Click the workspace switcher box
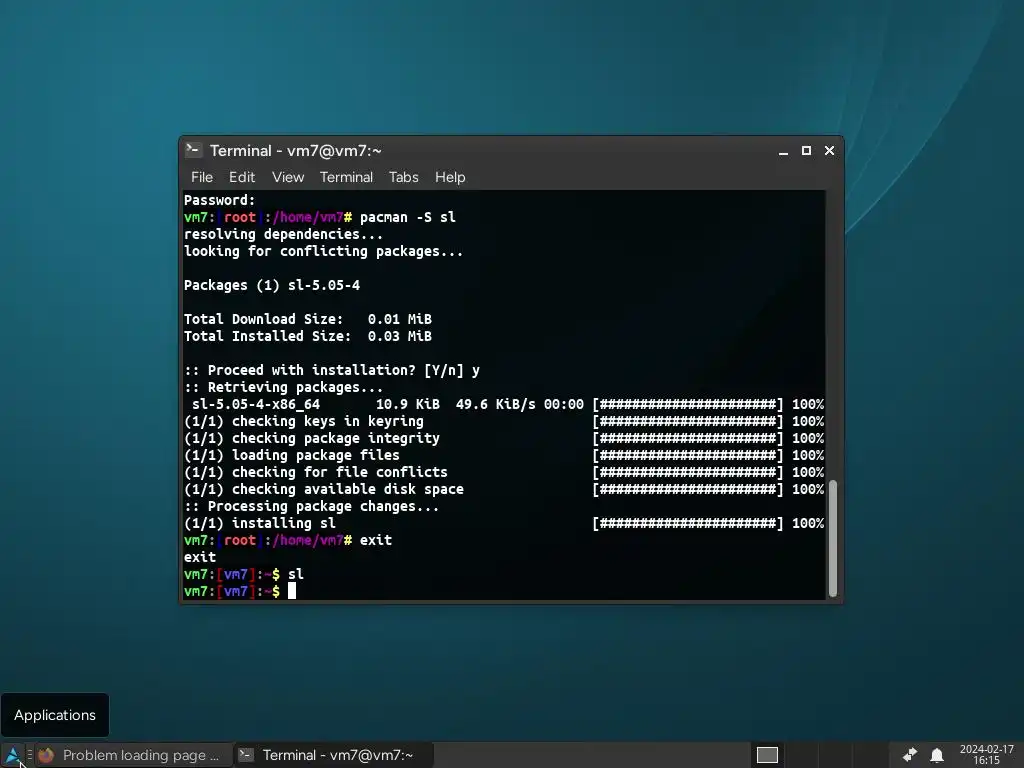The height and width of the screenshot is (768, 1024). coord(767,755)
